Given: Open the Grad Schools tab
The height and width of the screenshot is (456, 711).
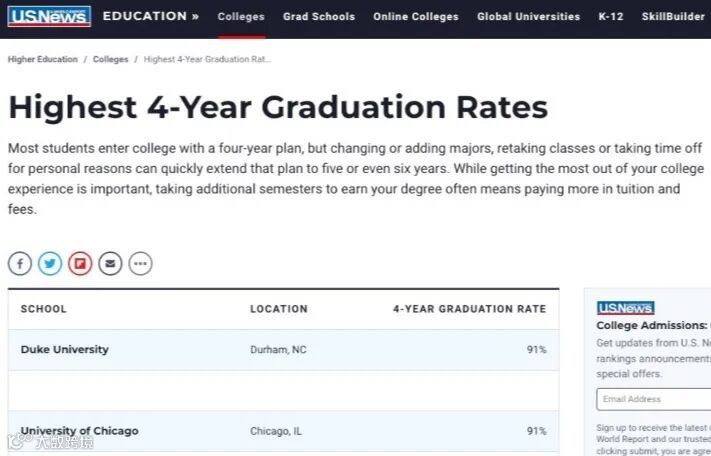Looking at the screenshot, I should 318,17.
